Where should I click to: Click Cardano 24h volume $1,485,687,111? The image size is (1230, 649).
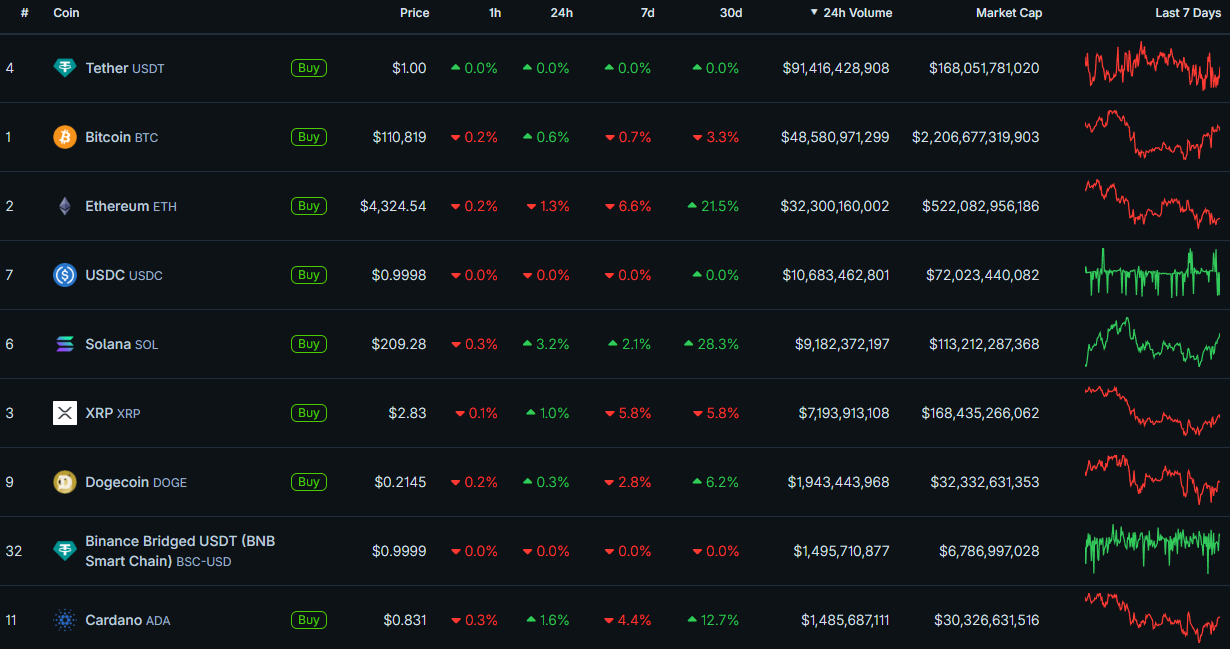coord(845,620)
